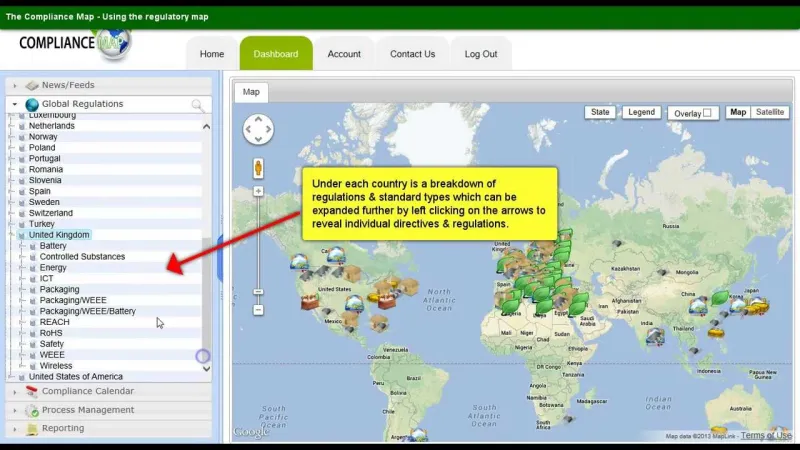
Task: Select Spain in the country tree
Action: [x=39, y=191]
